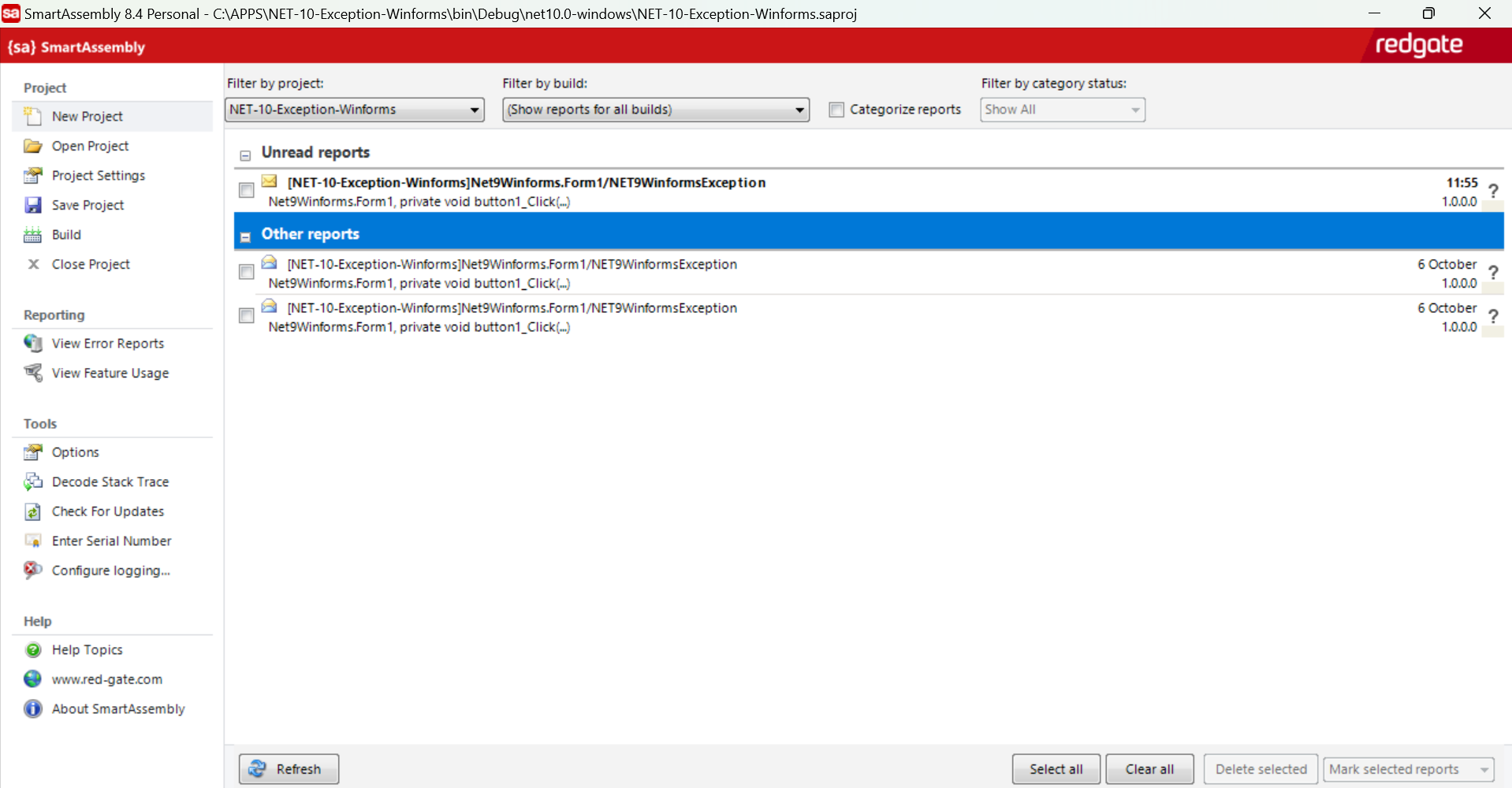Click the View Feature Usage icon
Viewport: 1512px width, 788px height.
pyautogui.click(x=32, y=373)
